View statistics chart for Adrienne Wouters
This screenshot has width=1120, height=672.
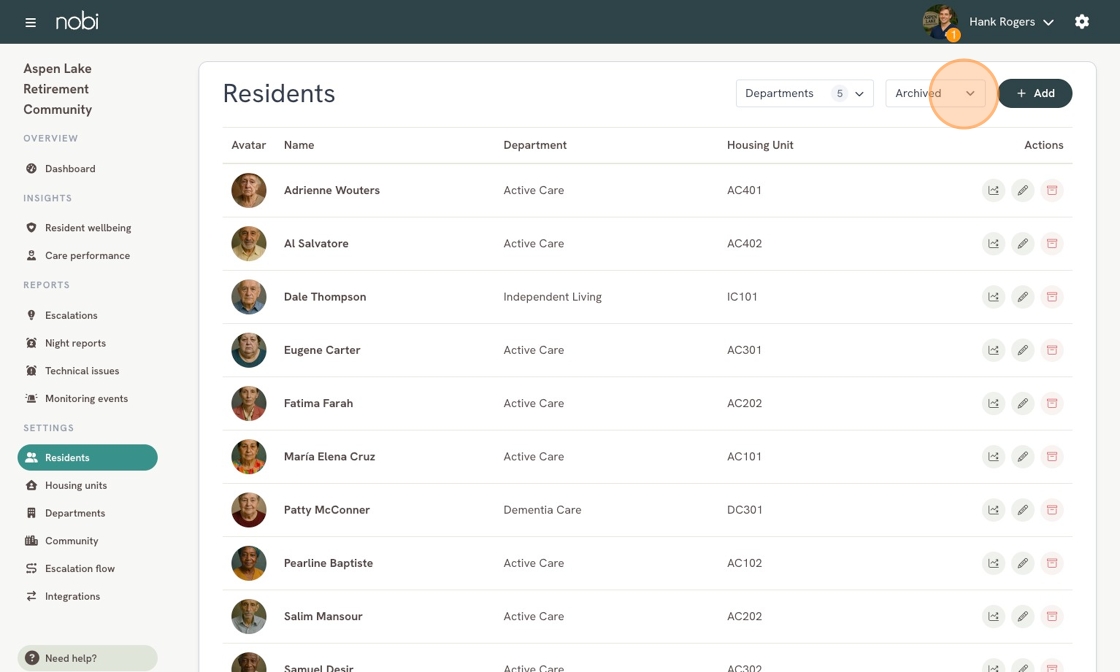993,190
